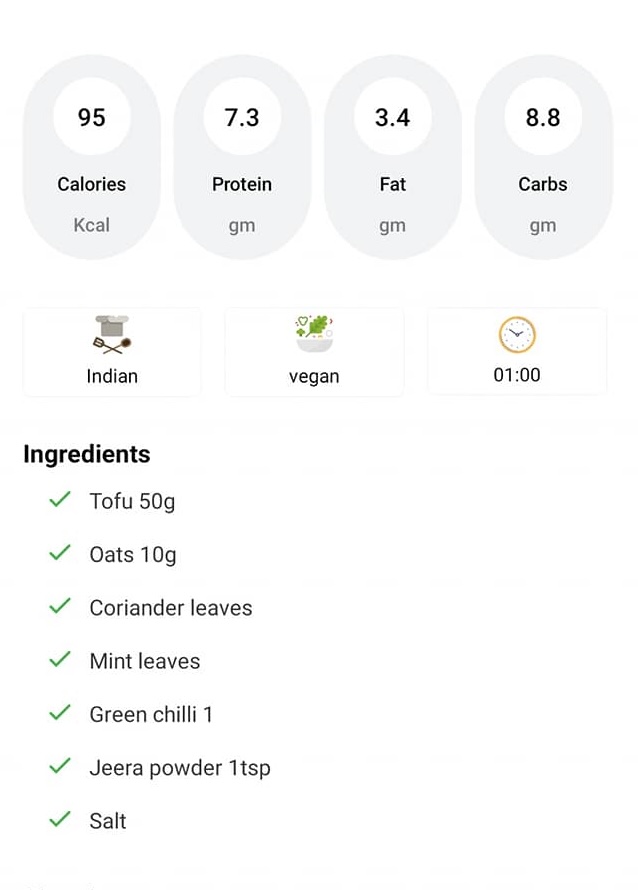Tick the Jeera powder 1tsp checkmark
Viewport: 638px width, 890px height.
click(x=60, y=766)
